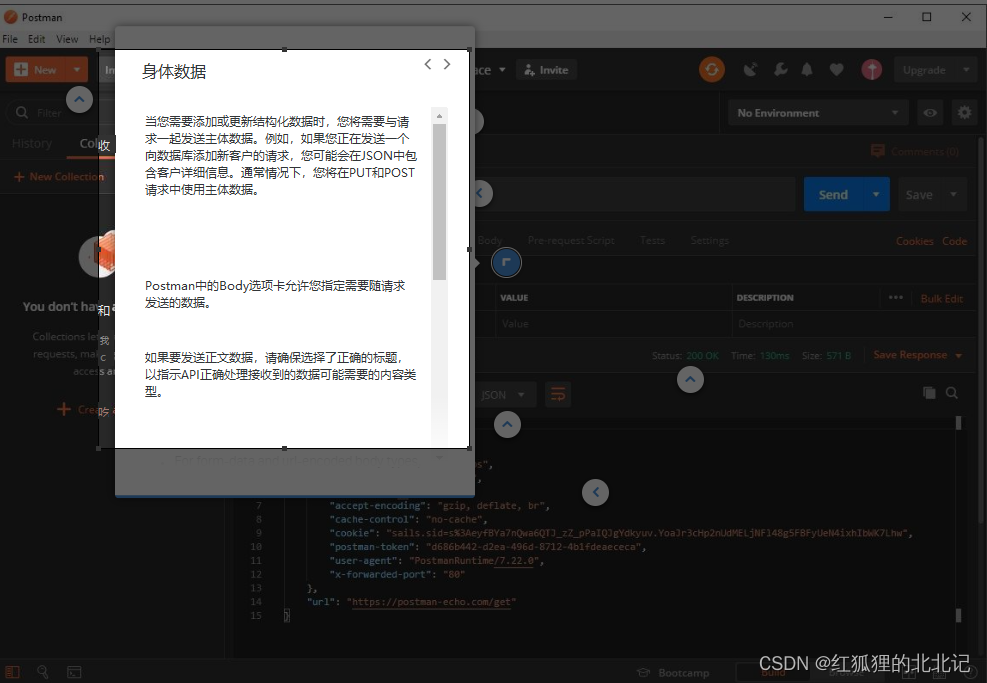Image resolution: width=987 pixels, height=683 pixels.
Task: Open search in the response pane
Action: point(951,392)
